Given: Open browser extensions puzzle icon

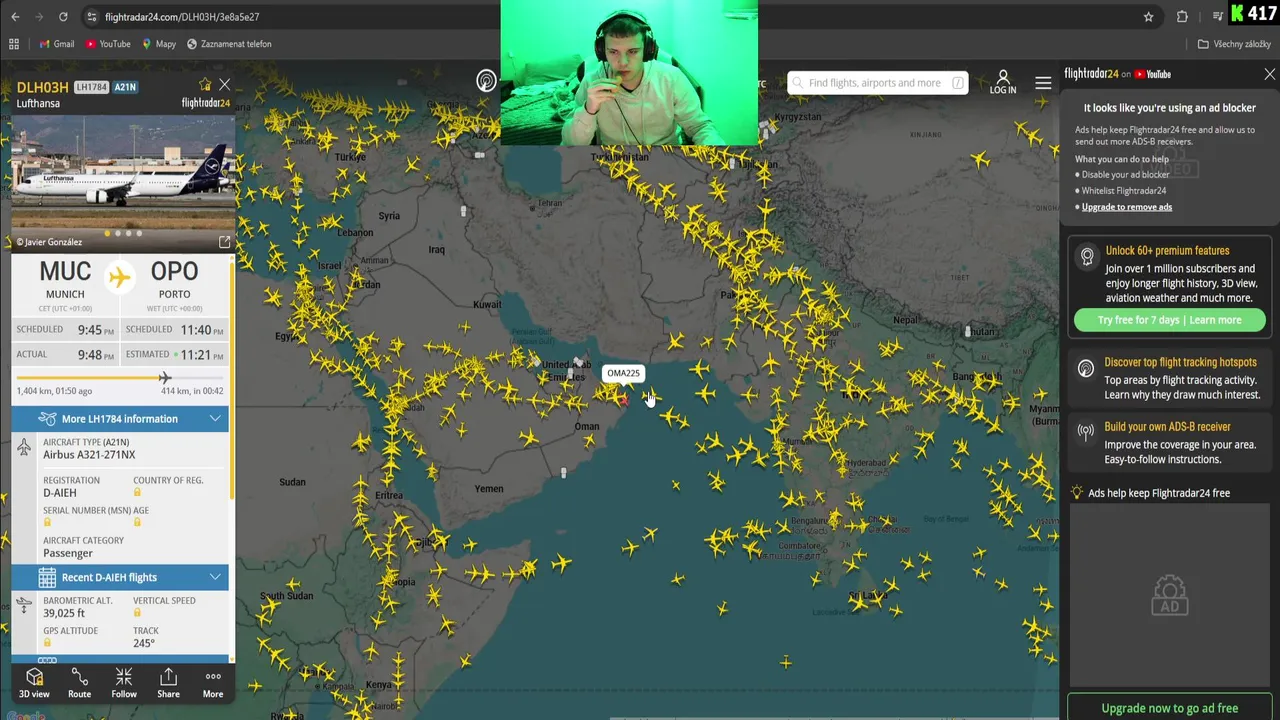Looking at the screenshot, I should 1182,17.
